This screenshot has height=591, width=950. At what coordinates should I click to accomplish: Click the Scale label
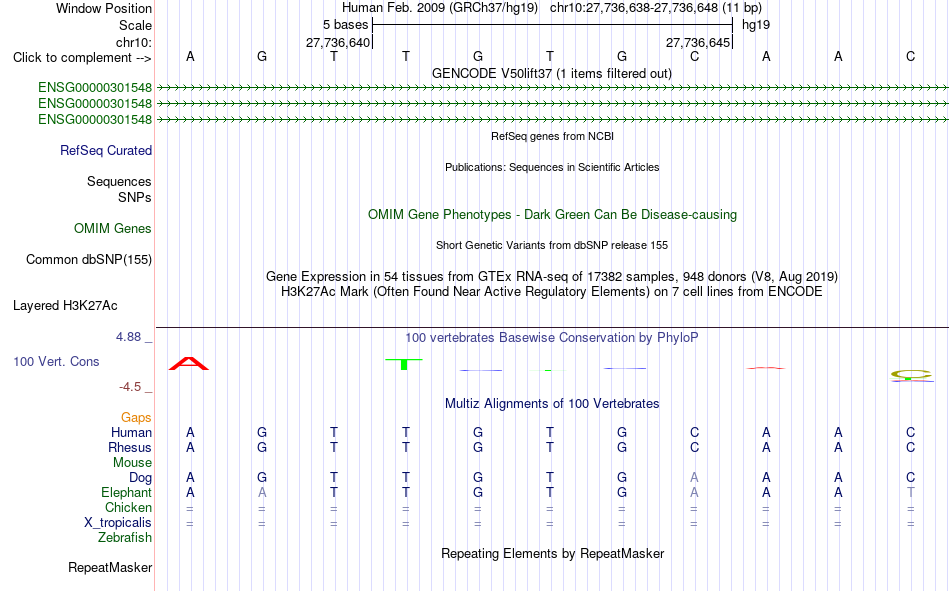[135, 25]
